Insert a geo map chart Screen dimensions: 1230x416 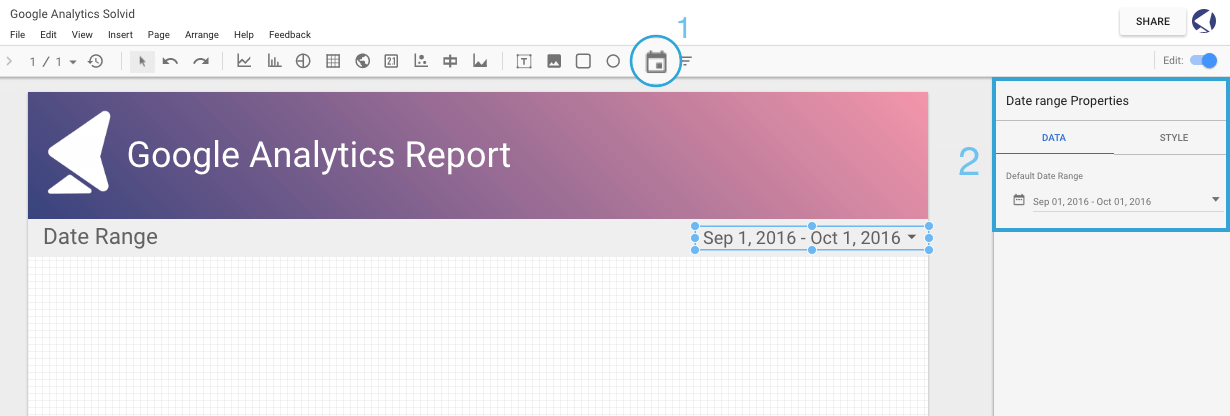(x=362, y=61)
